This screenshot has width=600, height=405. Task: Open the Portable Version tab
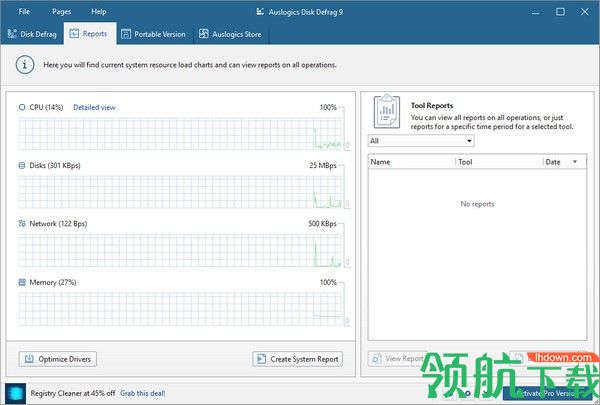tap(154, 34)
